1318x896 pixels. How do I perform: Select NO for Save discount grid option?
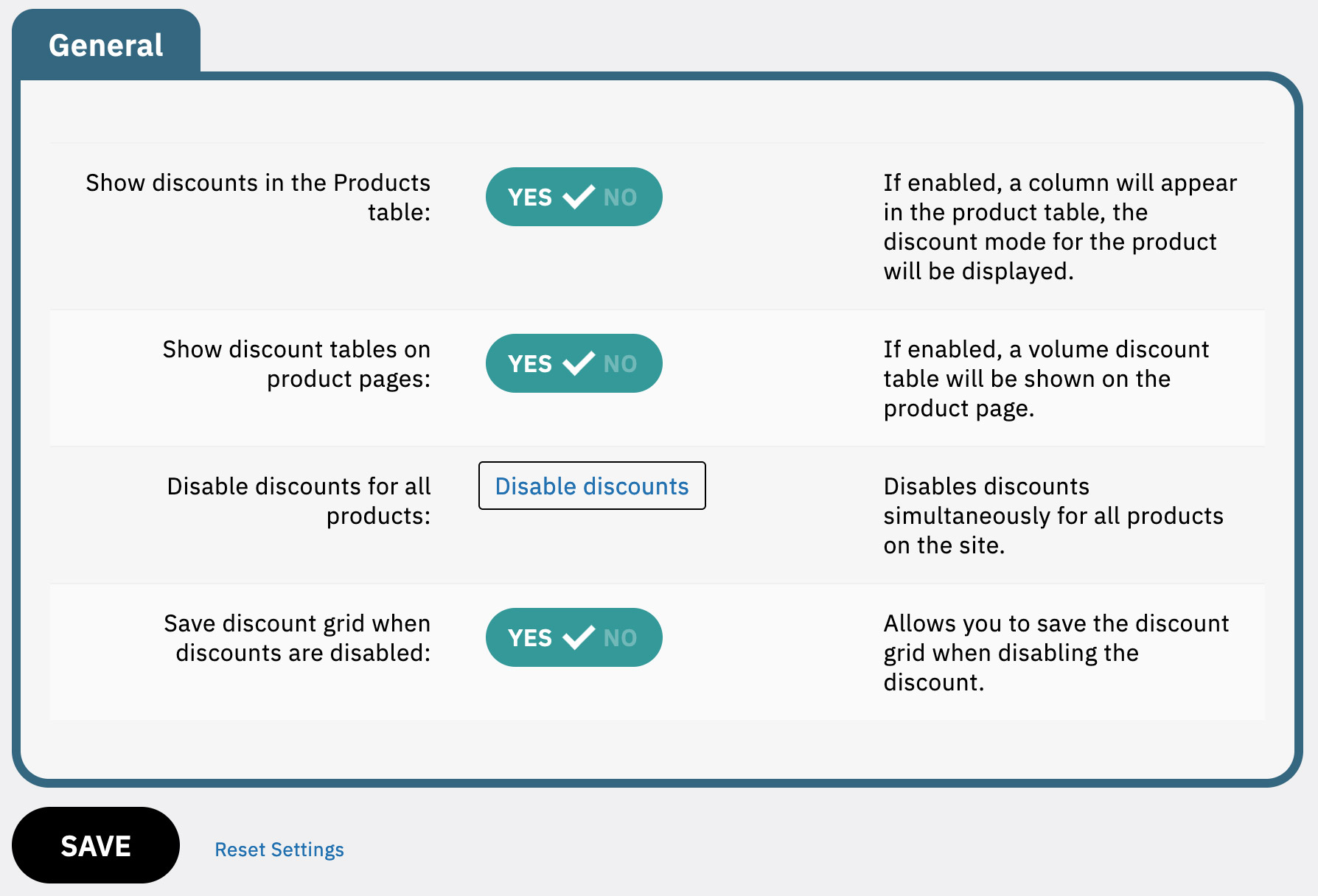620,638
